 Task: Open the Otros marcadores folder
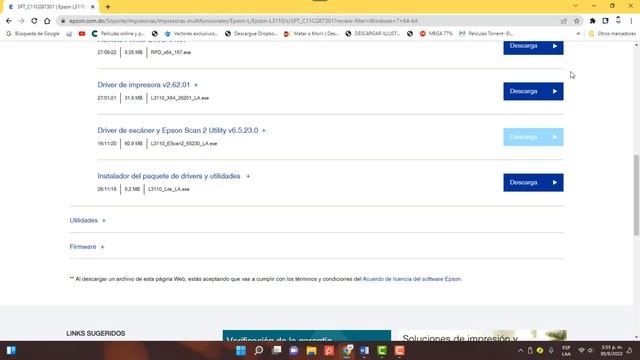tap(612, 33)
